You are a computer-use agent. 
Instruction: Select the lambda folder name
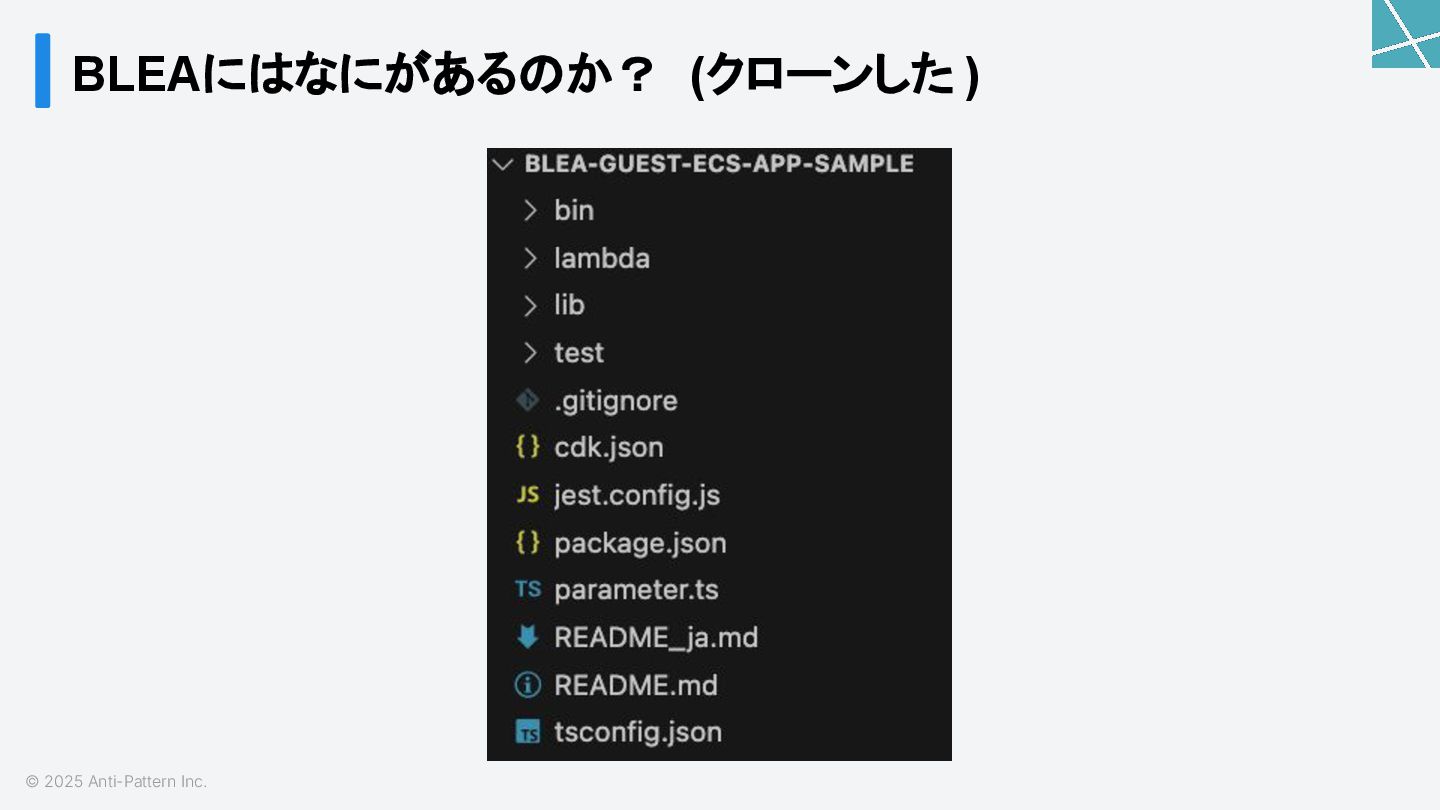click(602, 258)
